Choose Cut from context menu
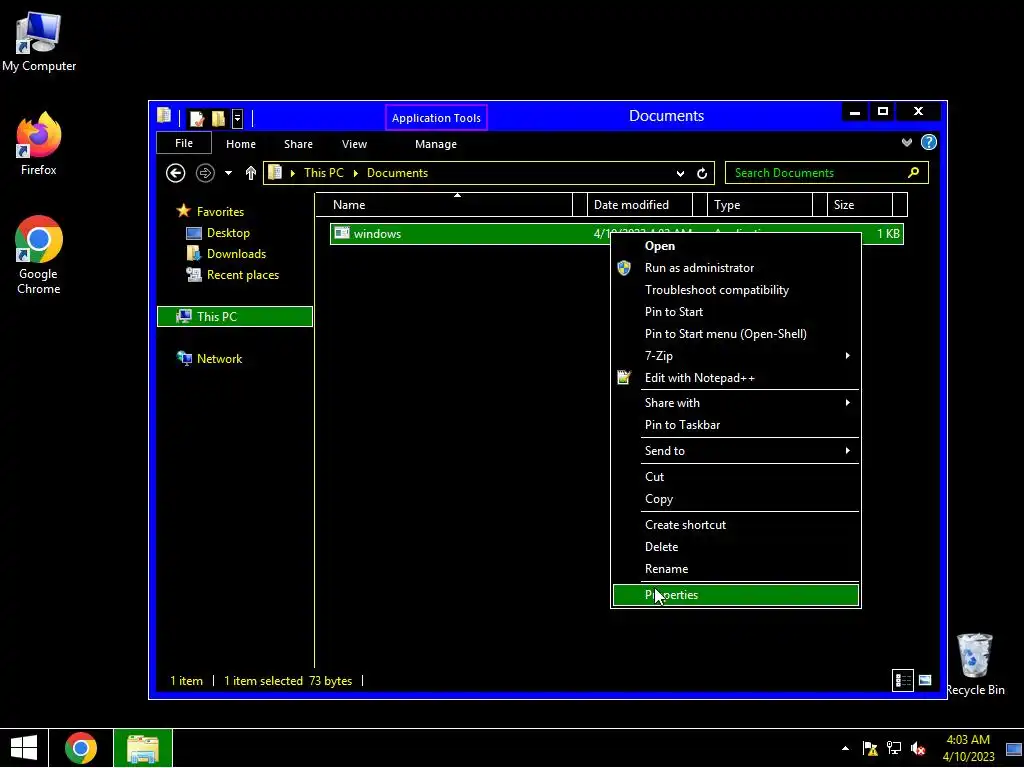 736,477
